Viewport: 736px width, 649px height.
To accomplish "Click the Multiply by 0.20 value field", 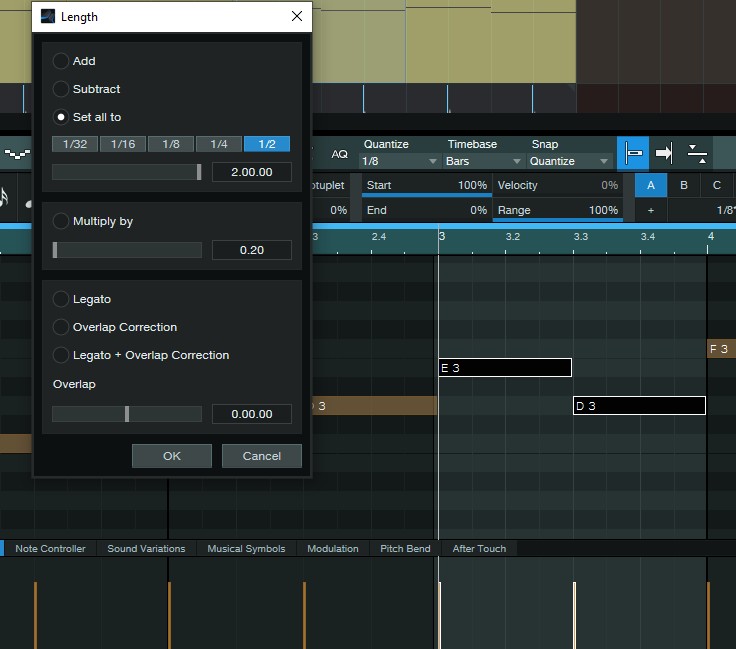I will click(x=251, y=250).
